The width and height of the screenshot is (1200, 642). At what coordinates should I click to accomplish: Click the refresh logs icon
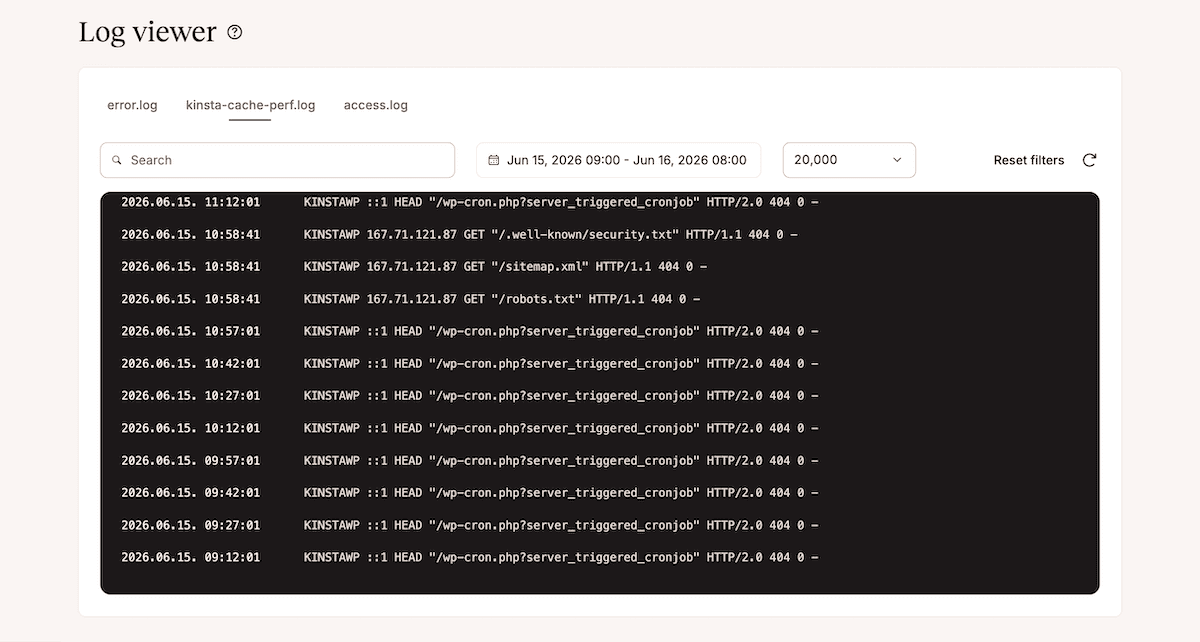click(x=1090, y=160)
